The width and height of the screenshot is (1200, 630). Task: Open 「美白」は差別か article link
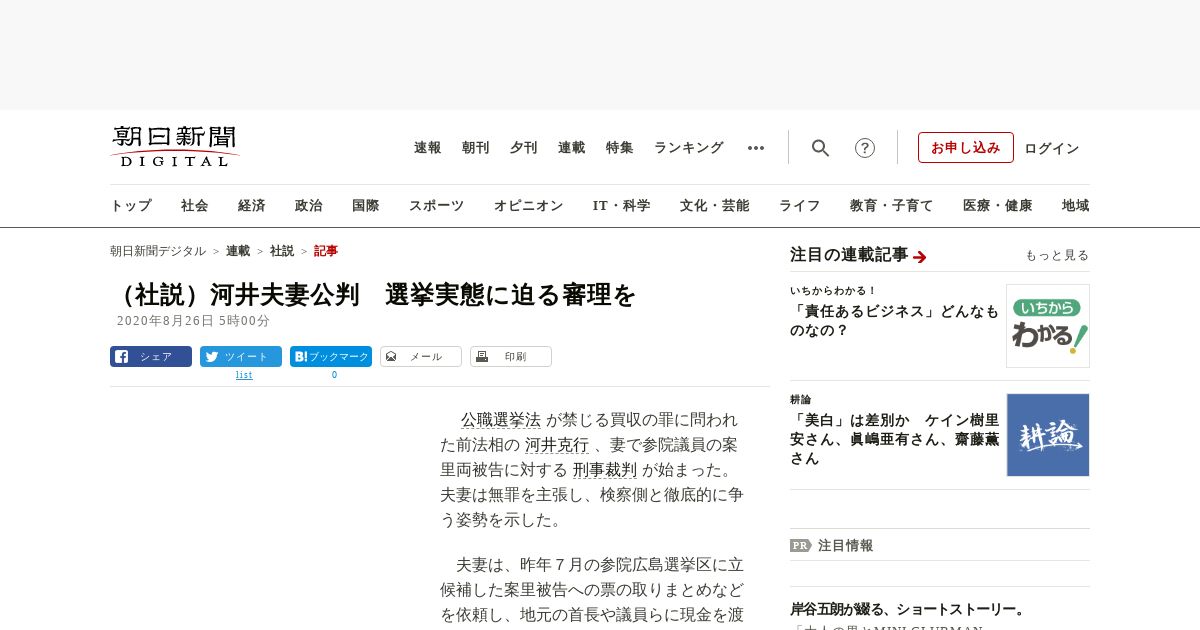[894, 439]
